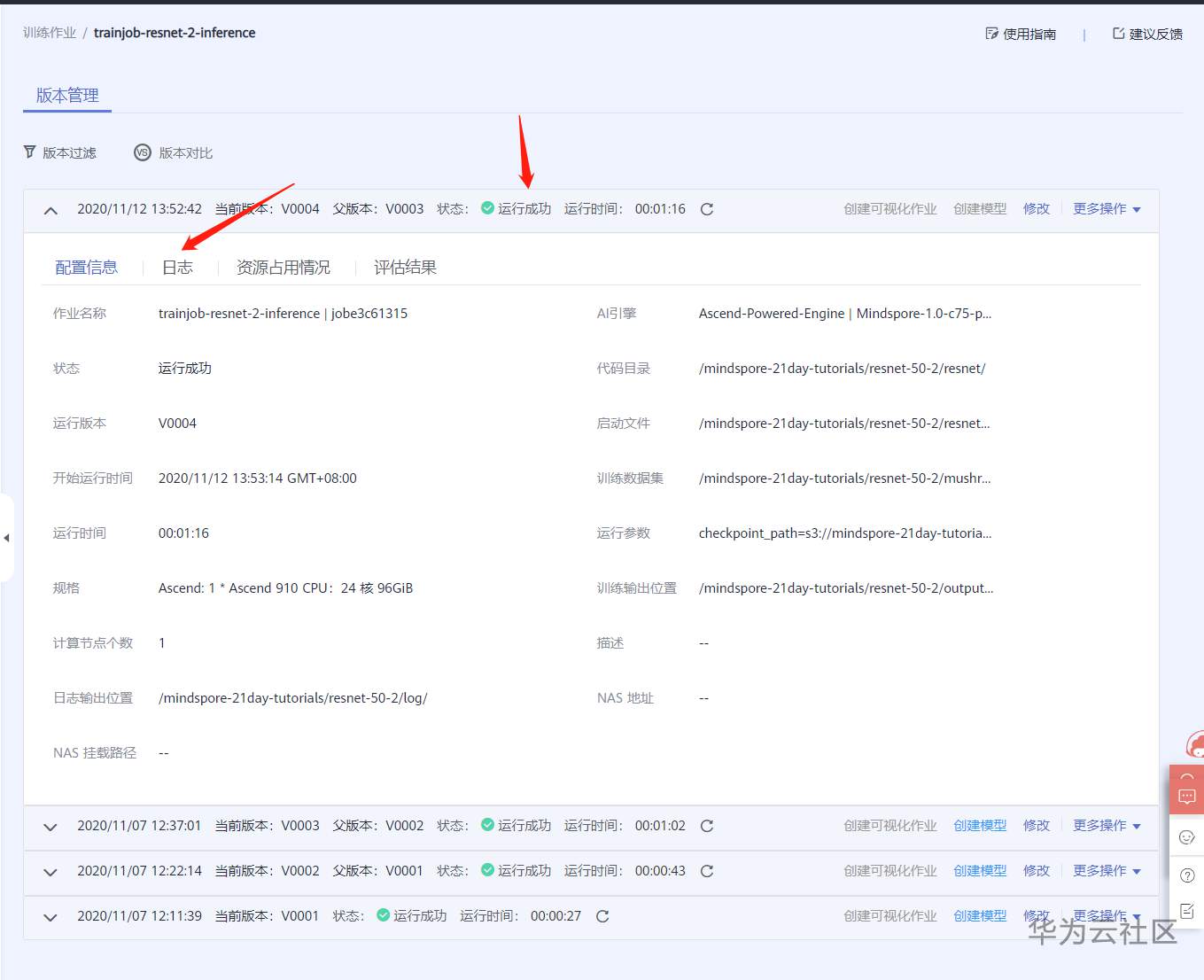Click the 版本对比 VS icon
Image resolution: width=1204 pixels, height=980 pixels.
pyautogui.click(x=143, y=152)
